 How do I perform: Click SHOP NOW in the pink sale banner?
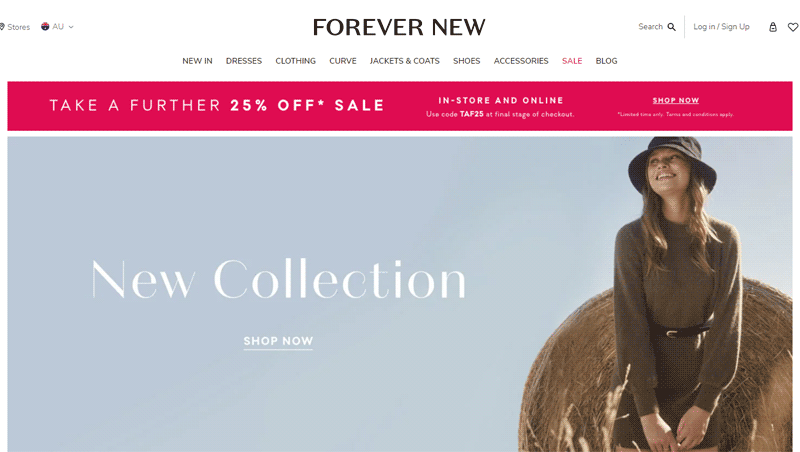676,101
